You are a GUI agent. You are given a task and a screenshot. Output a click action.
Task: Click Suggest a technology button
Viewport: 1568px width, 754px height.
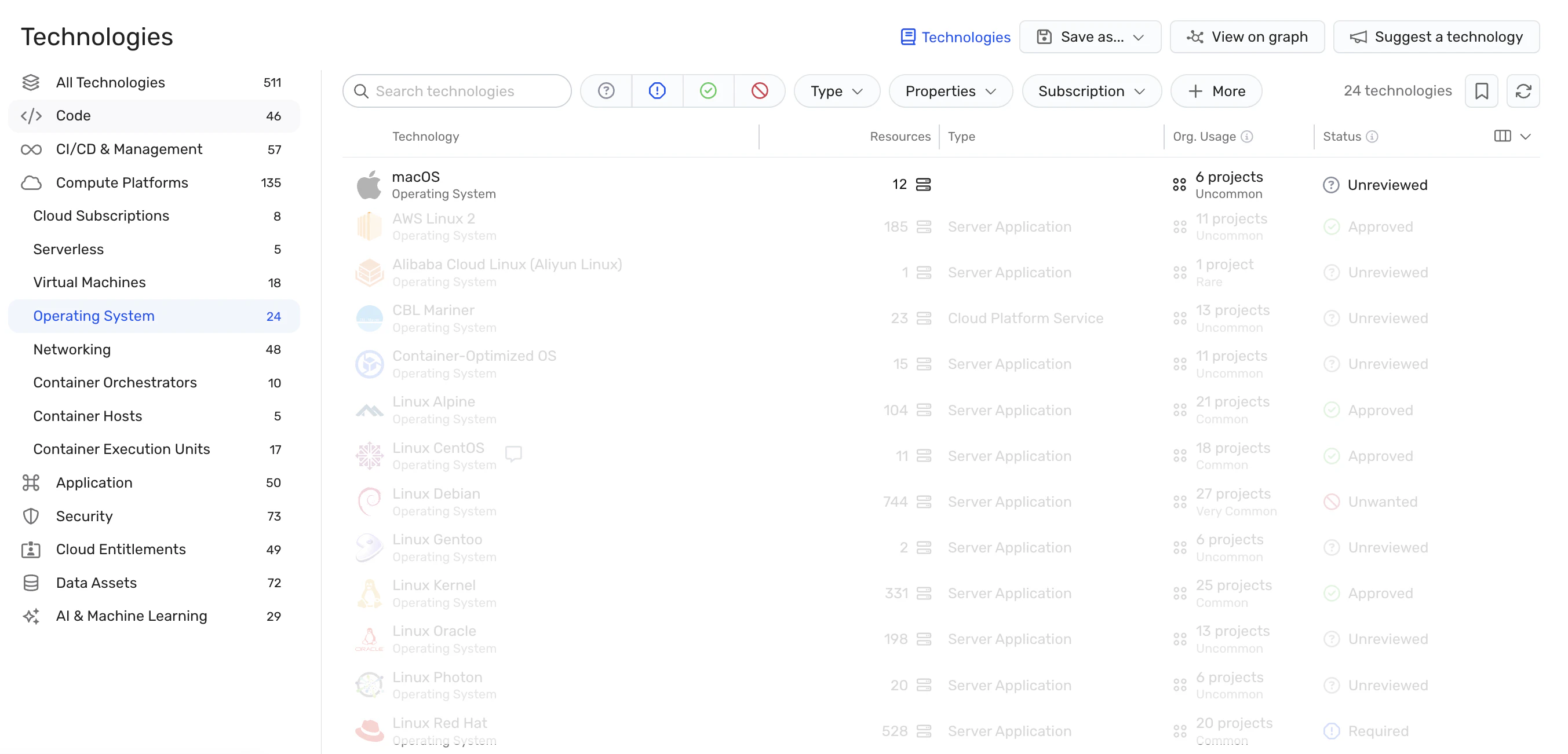[1436, 37]
